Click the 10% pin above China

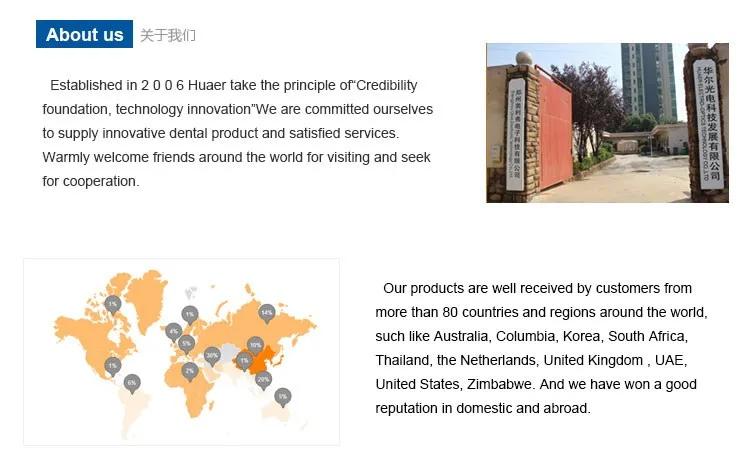pyautogui.click(x=255, y=344)
